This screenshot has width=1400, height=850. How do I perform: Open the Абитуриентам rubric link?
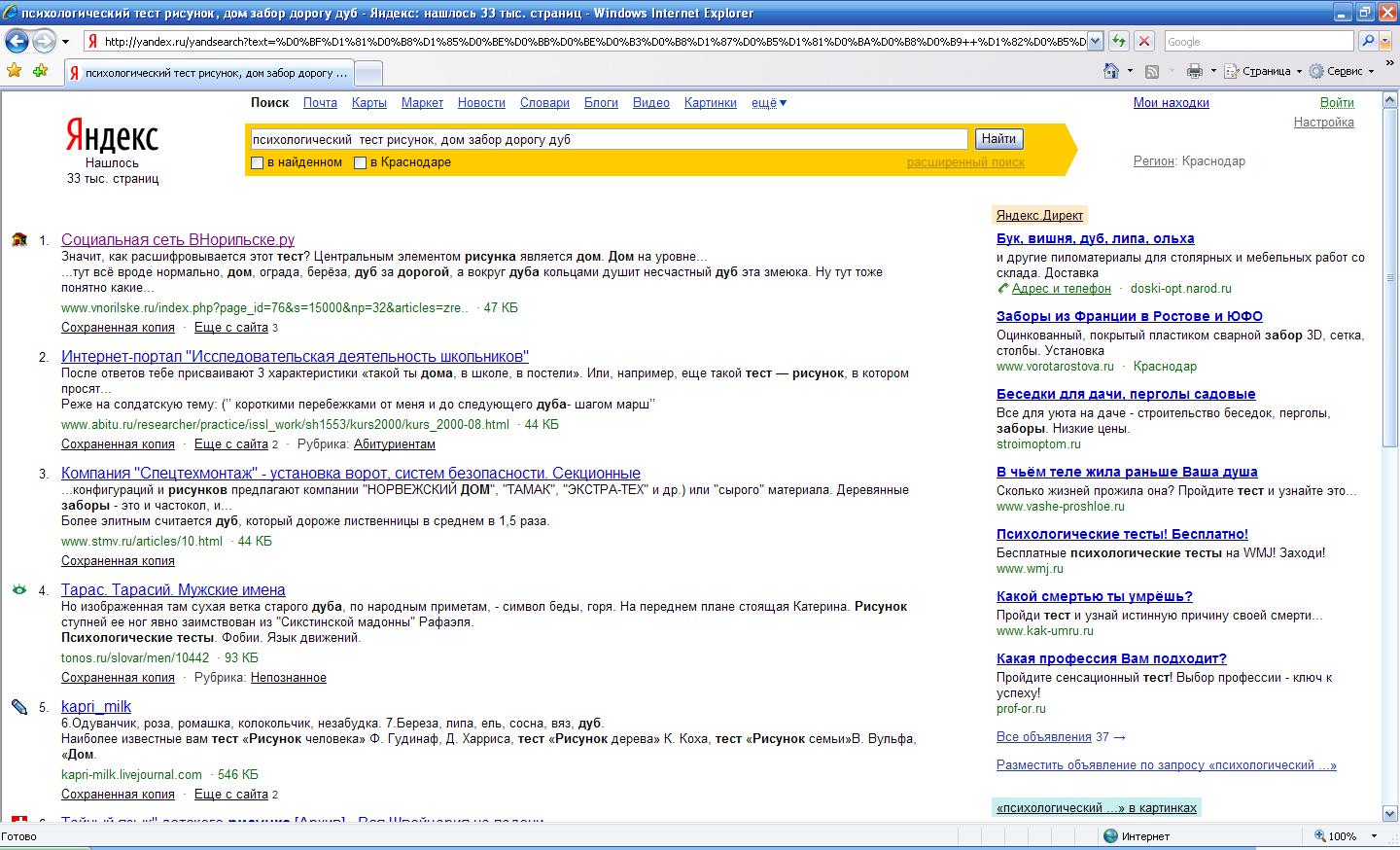pyautogui.click(x=395, y=443)
